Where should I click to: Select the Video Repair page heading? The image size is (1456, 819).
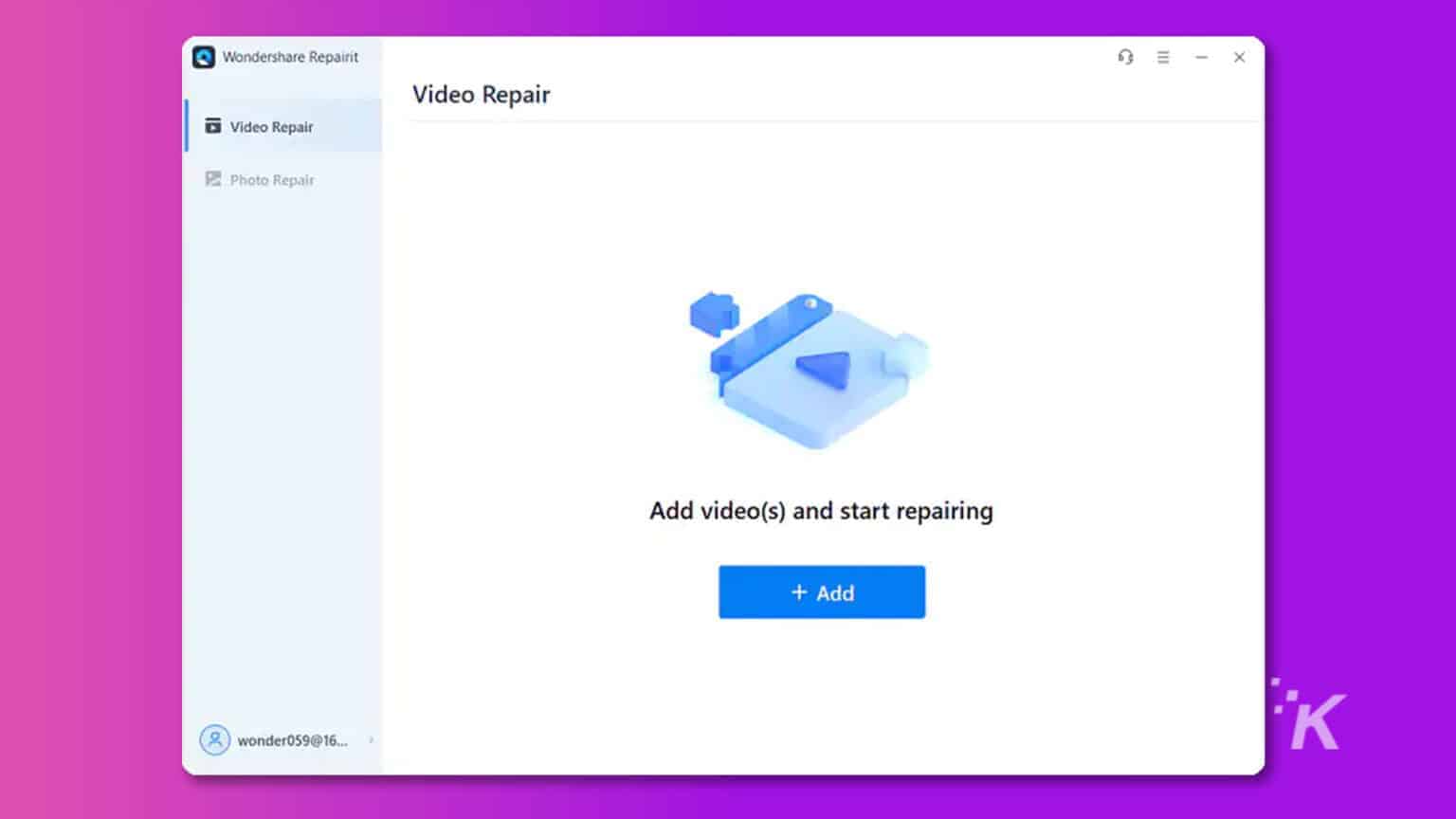pyautogui.click(x=481, y=94)
